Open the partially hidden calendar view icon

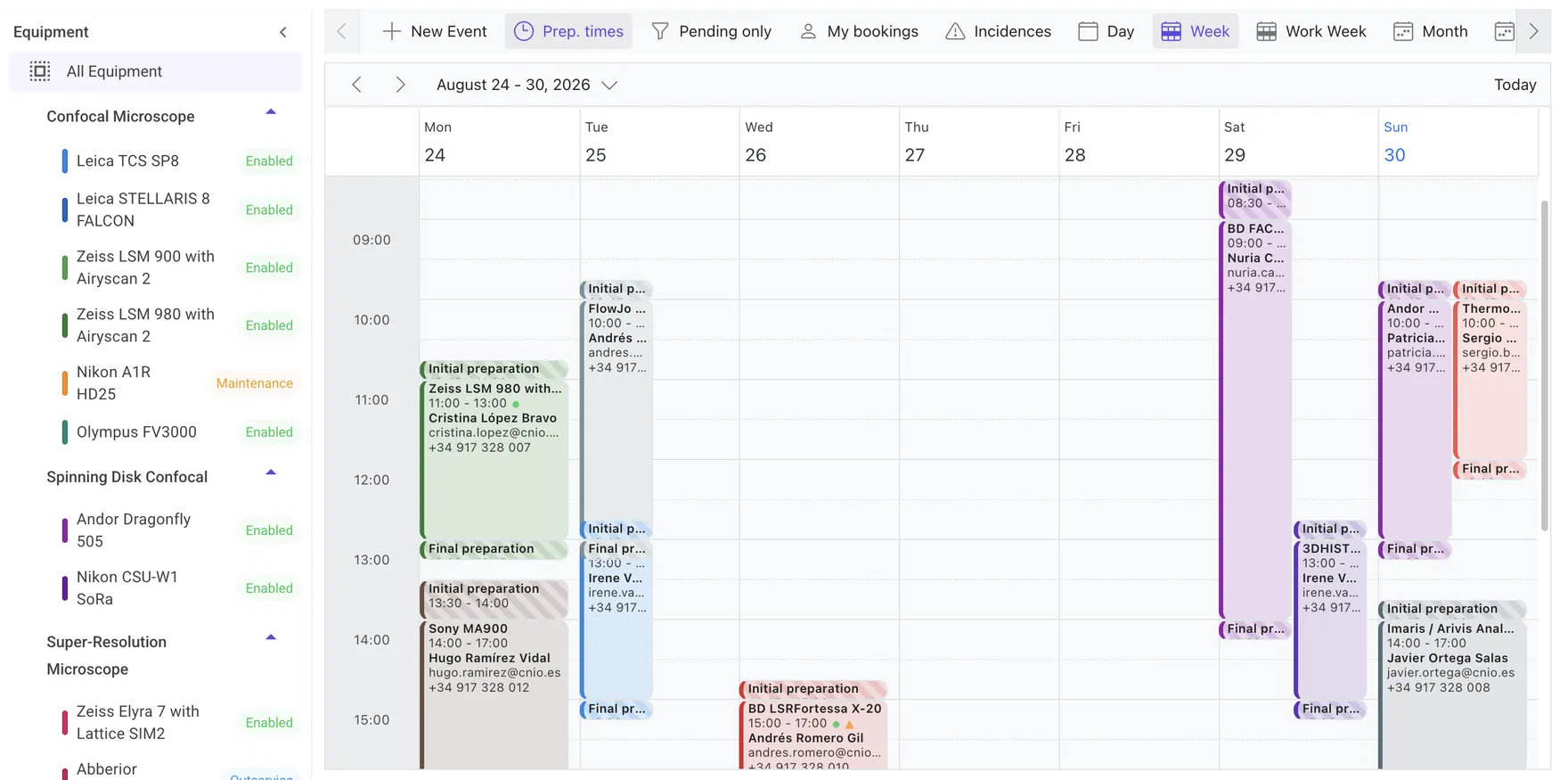point(1504,31)
